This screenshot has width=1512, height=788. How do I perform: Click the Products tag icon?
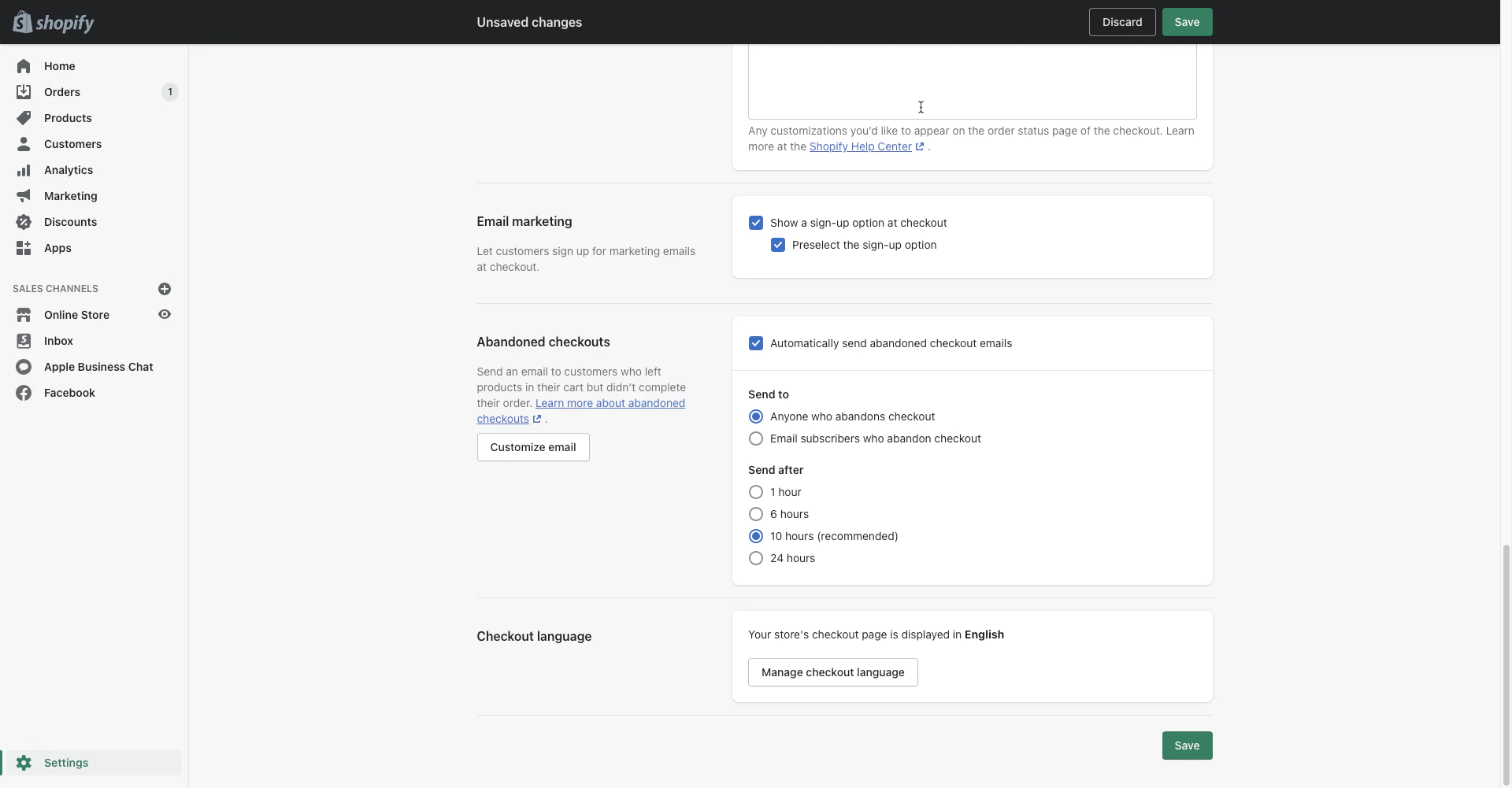[24, 118]
